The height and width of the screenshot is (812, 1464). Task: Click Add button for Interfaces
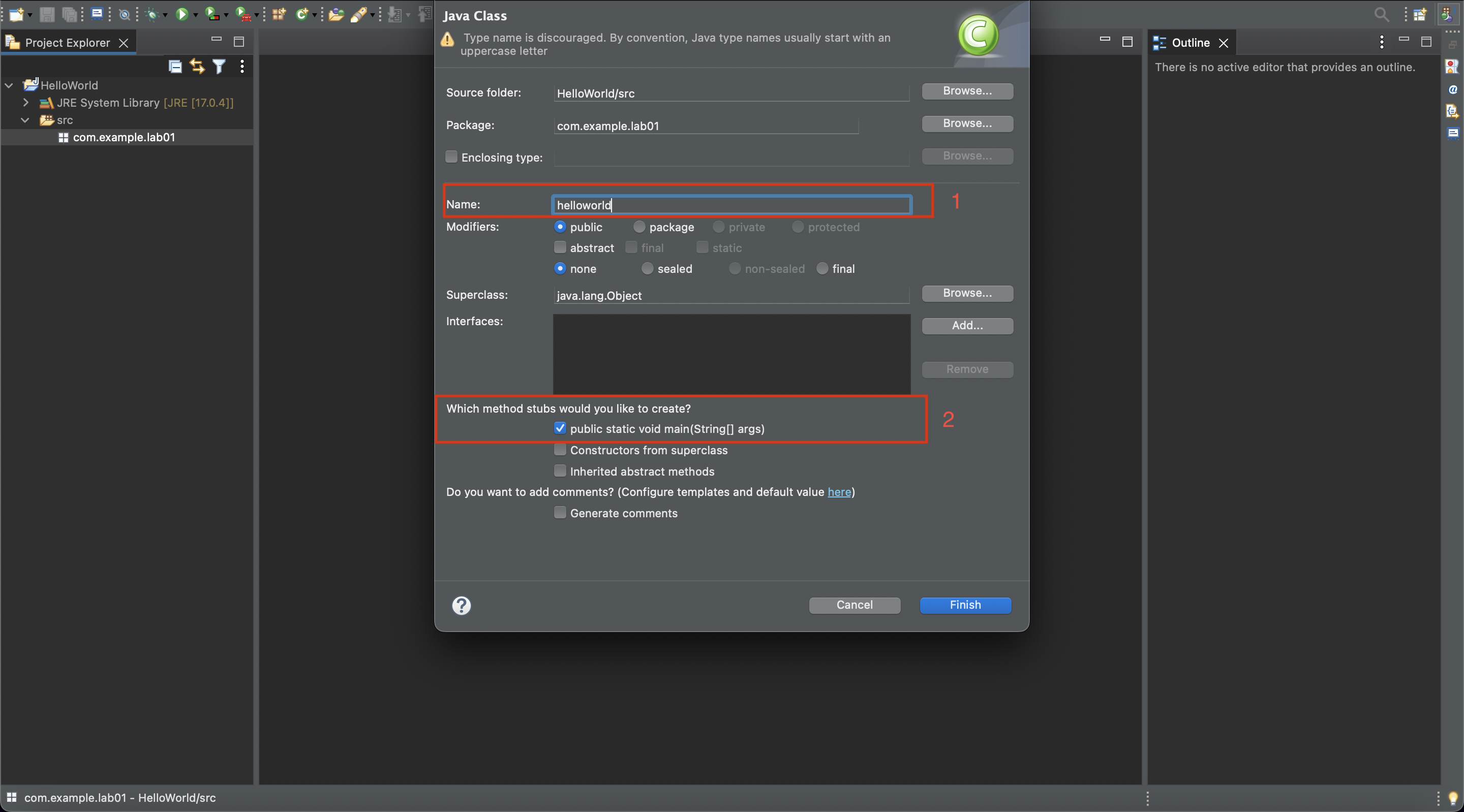(967, 326)
